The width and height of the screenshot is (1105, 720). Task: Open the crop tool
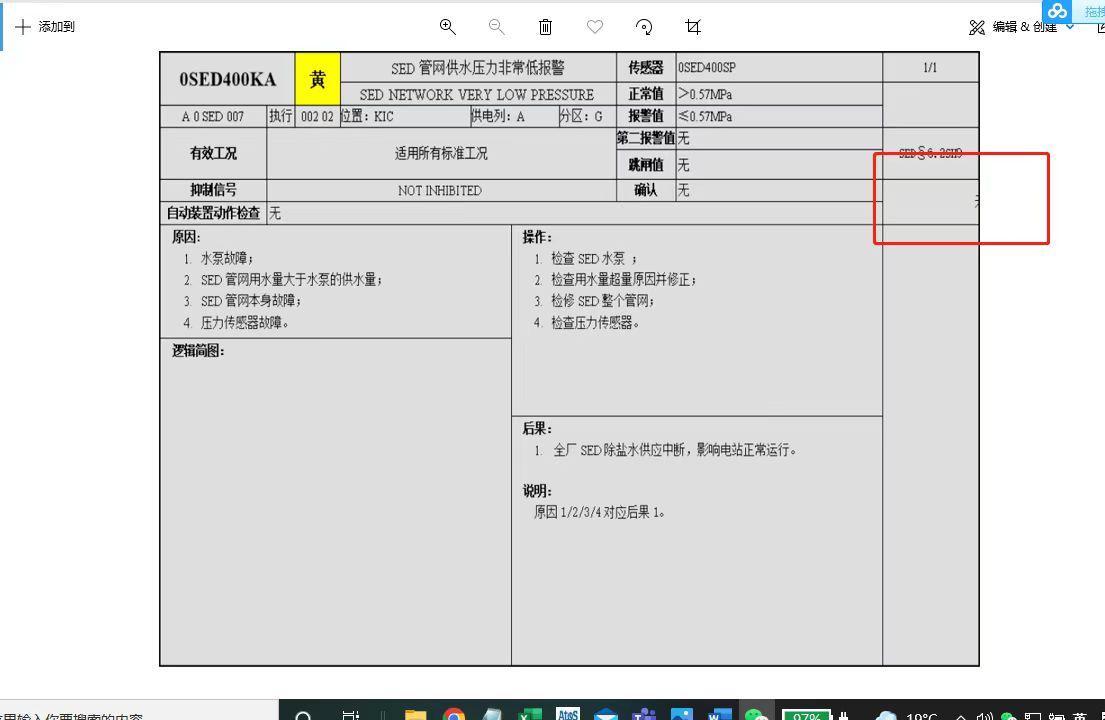coord(693,27)
